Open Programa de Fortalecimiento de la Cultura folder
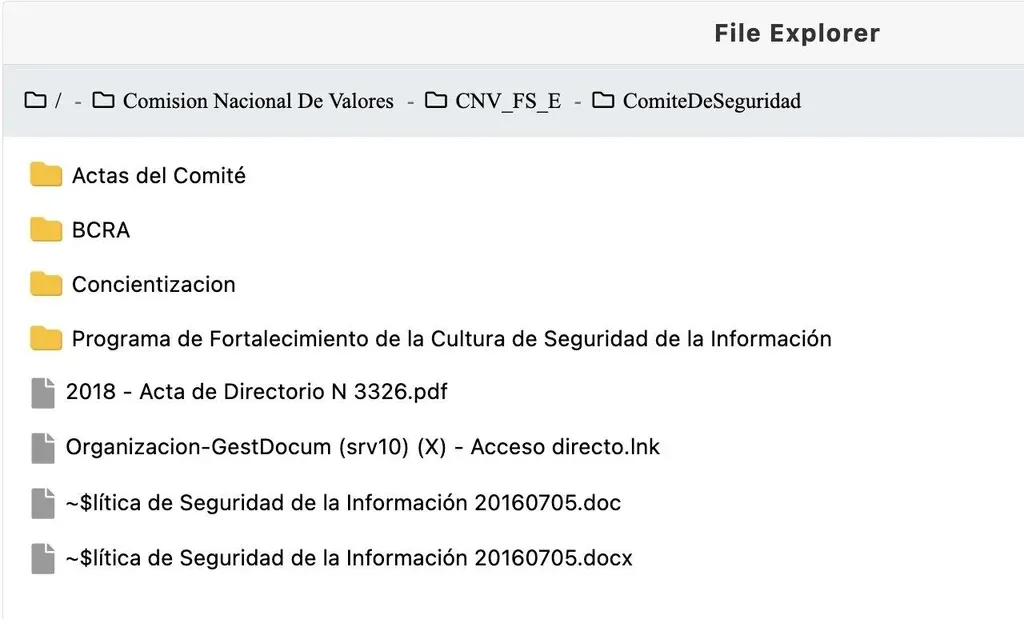This screenshot has height=619, width=1024. [451, 339]
